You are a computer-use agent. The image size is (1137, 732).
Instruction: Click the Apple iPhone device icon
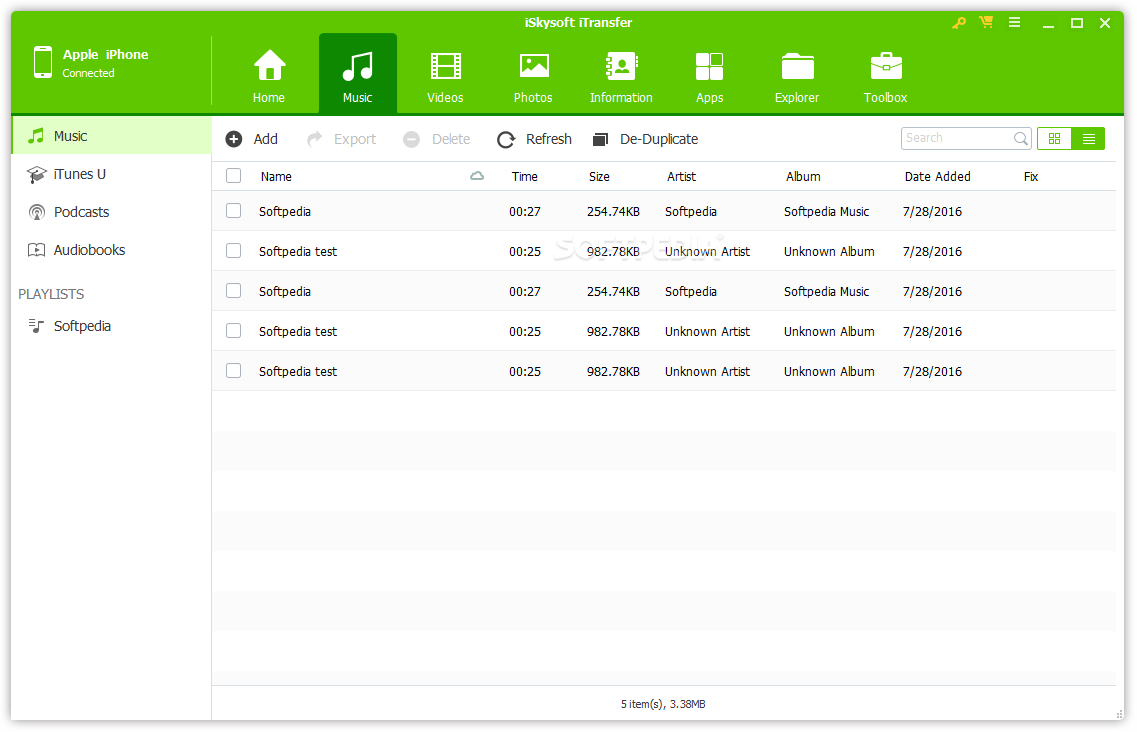(x=43, y=62)
